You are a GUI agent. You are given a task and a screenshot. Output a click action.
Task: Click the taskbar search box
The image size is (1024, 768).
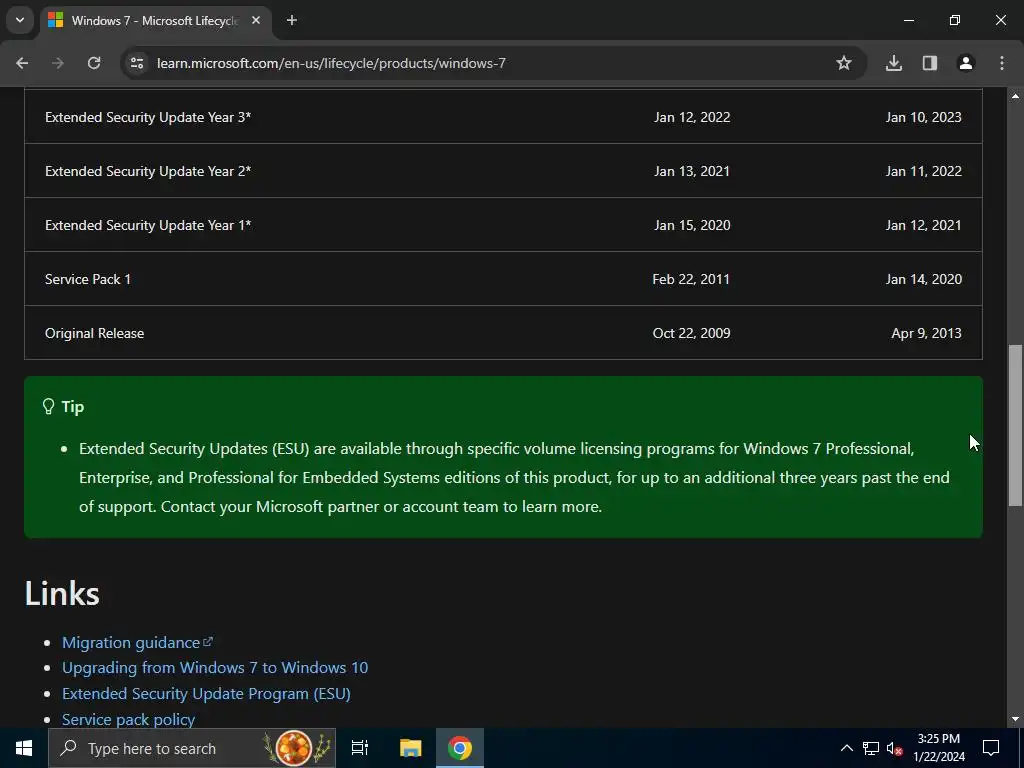pos(192,748)
